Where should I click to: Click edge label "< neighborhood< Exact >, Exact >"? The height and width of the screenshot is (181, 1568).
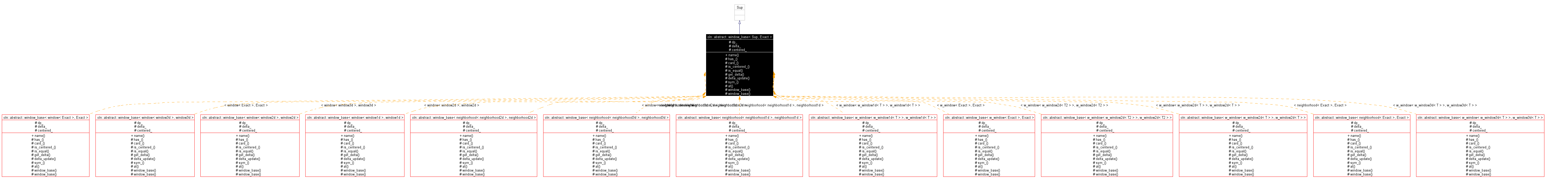point(1320,105)
